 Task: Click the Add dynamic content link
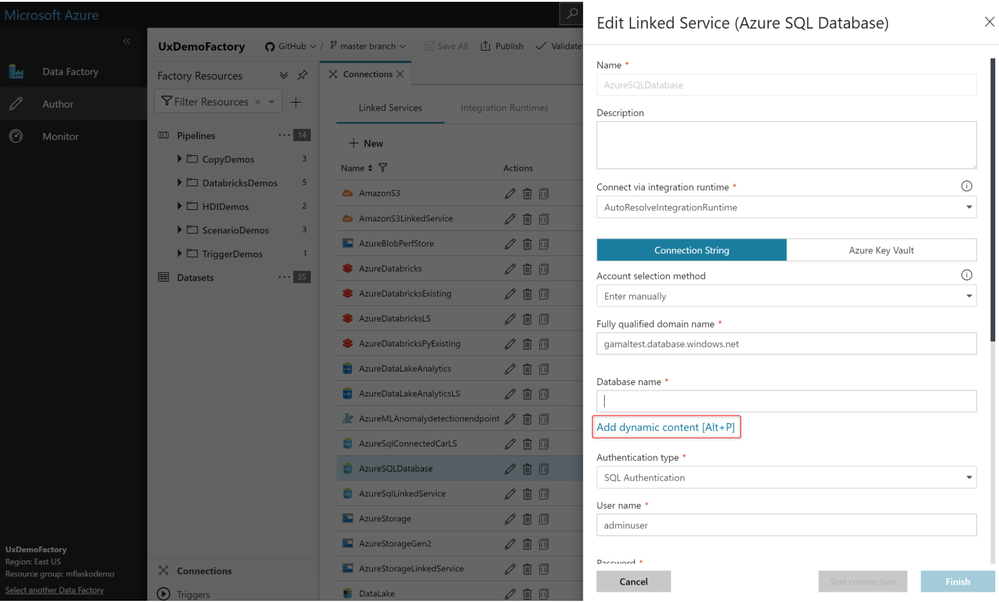point(666,427)
